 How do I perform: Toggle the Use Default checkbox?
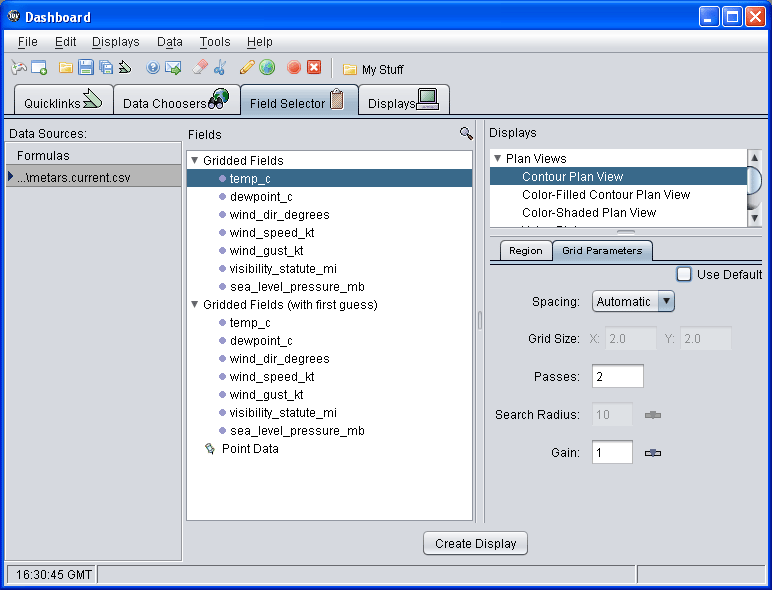[x=684, y=274]
